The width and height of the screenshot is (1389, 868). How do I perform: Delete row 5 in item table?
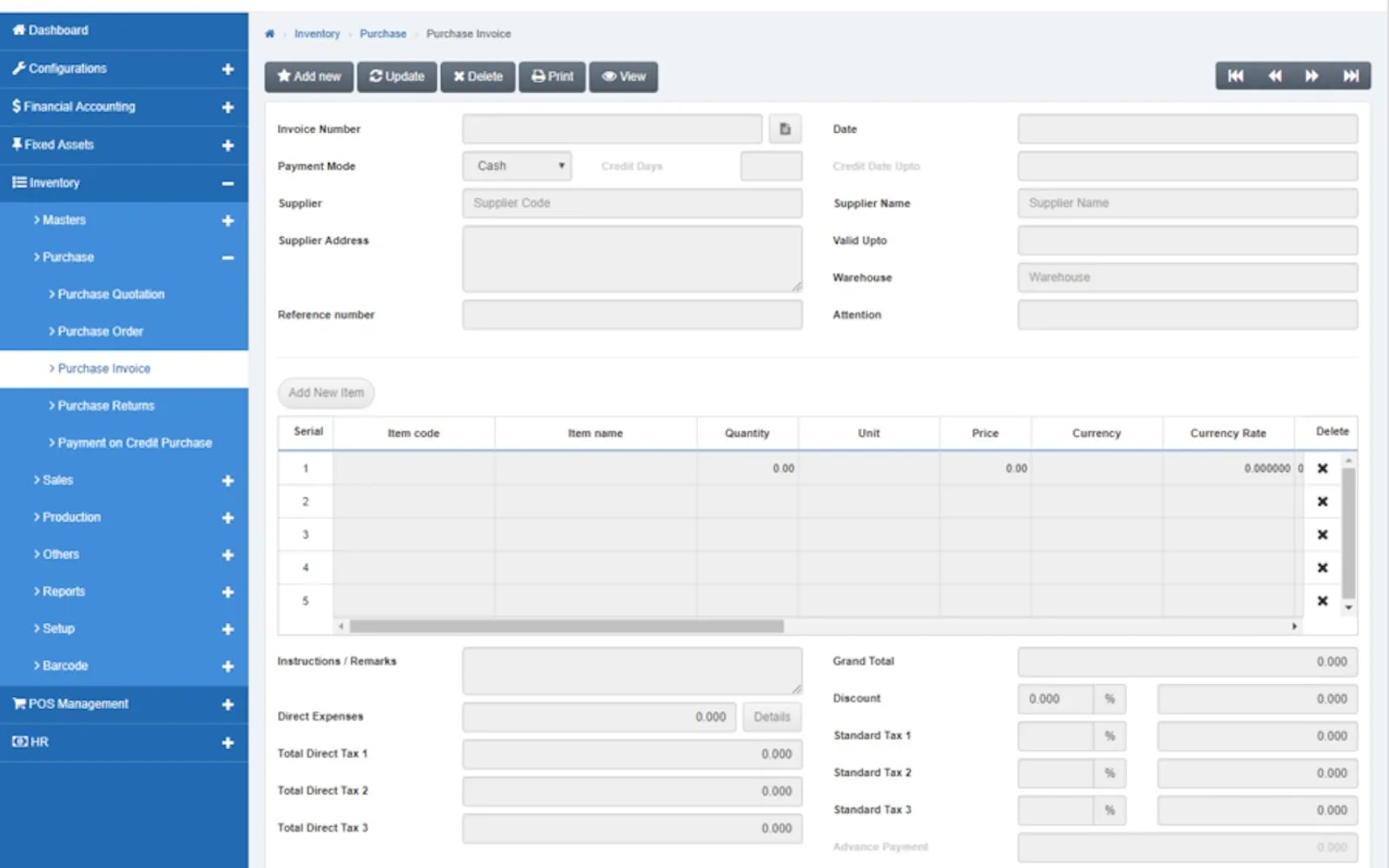coord(1322,601)
